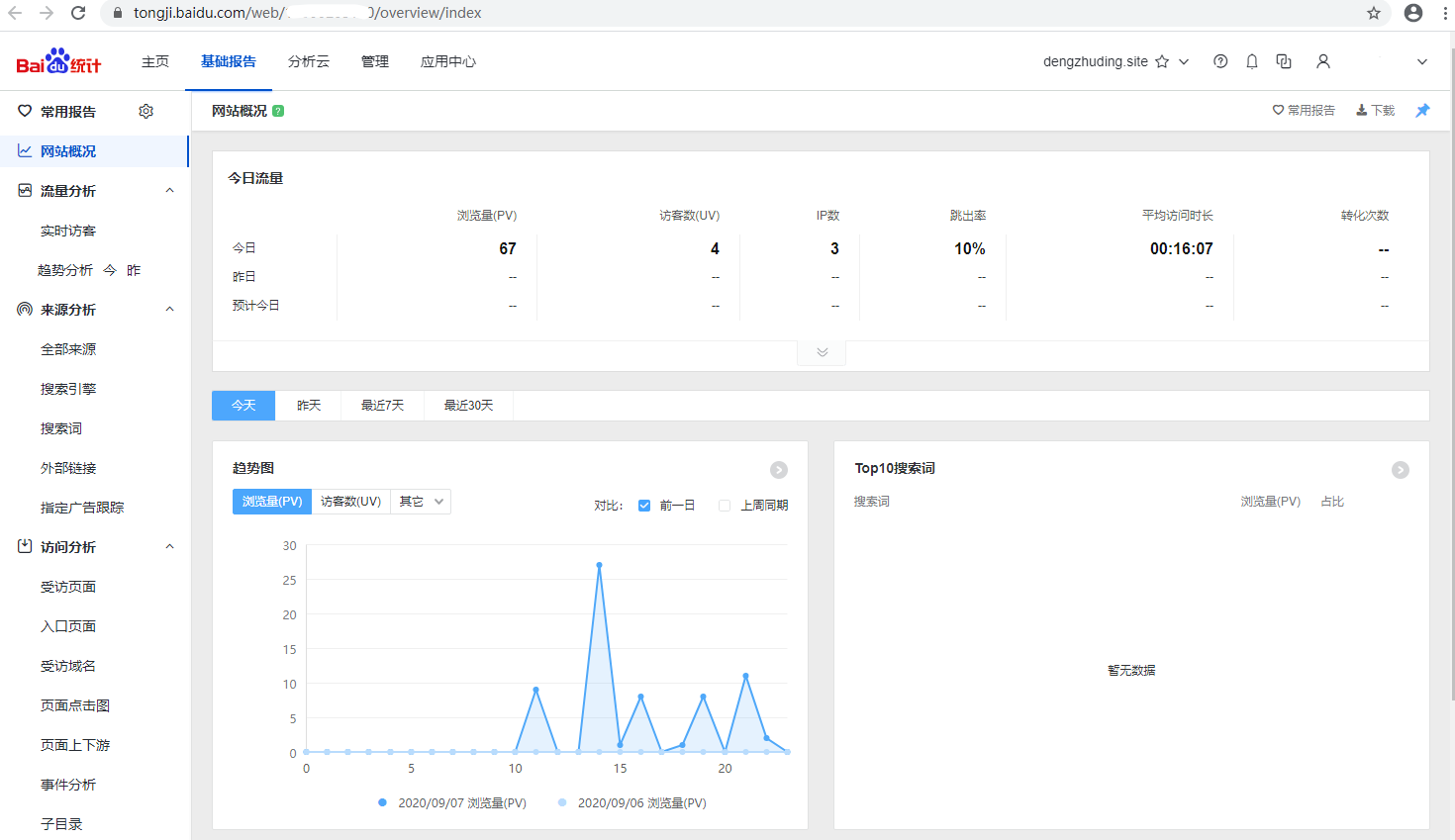Bookmark page with star icon in address bar

click(x=1374, y=13)
